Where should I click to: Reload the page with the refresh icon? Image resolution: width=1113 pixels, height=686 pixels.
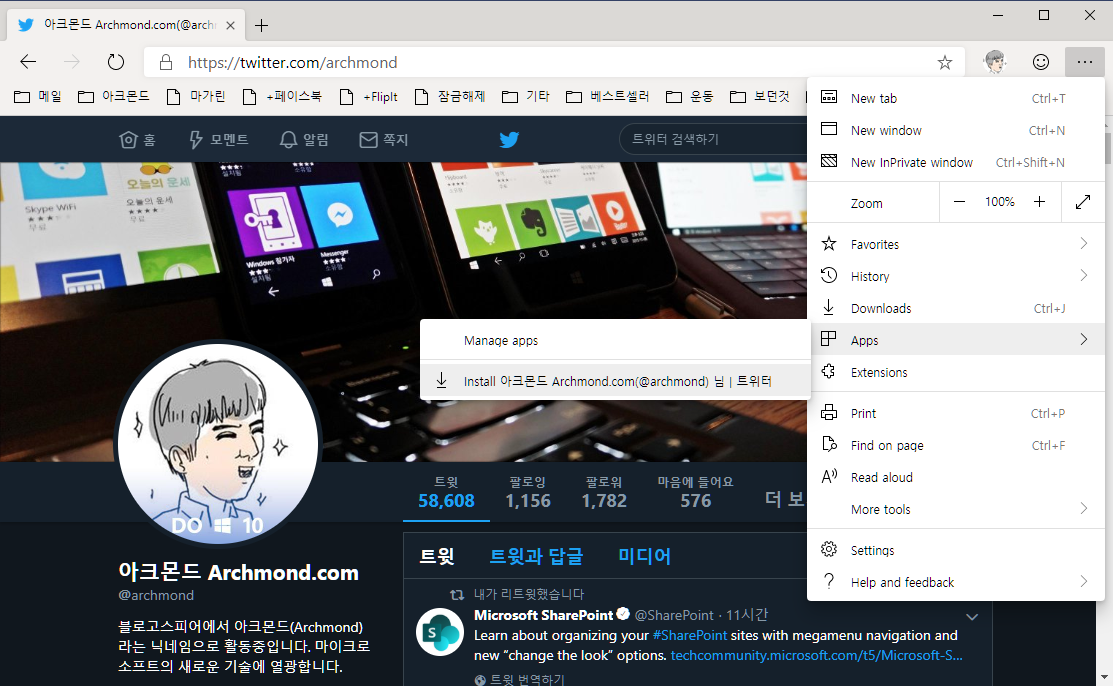(x=116, y=62)
